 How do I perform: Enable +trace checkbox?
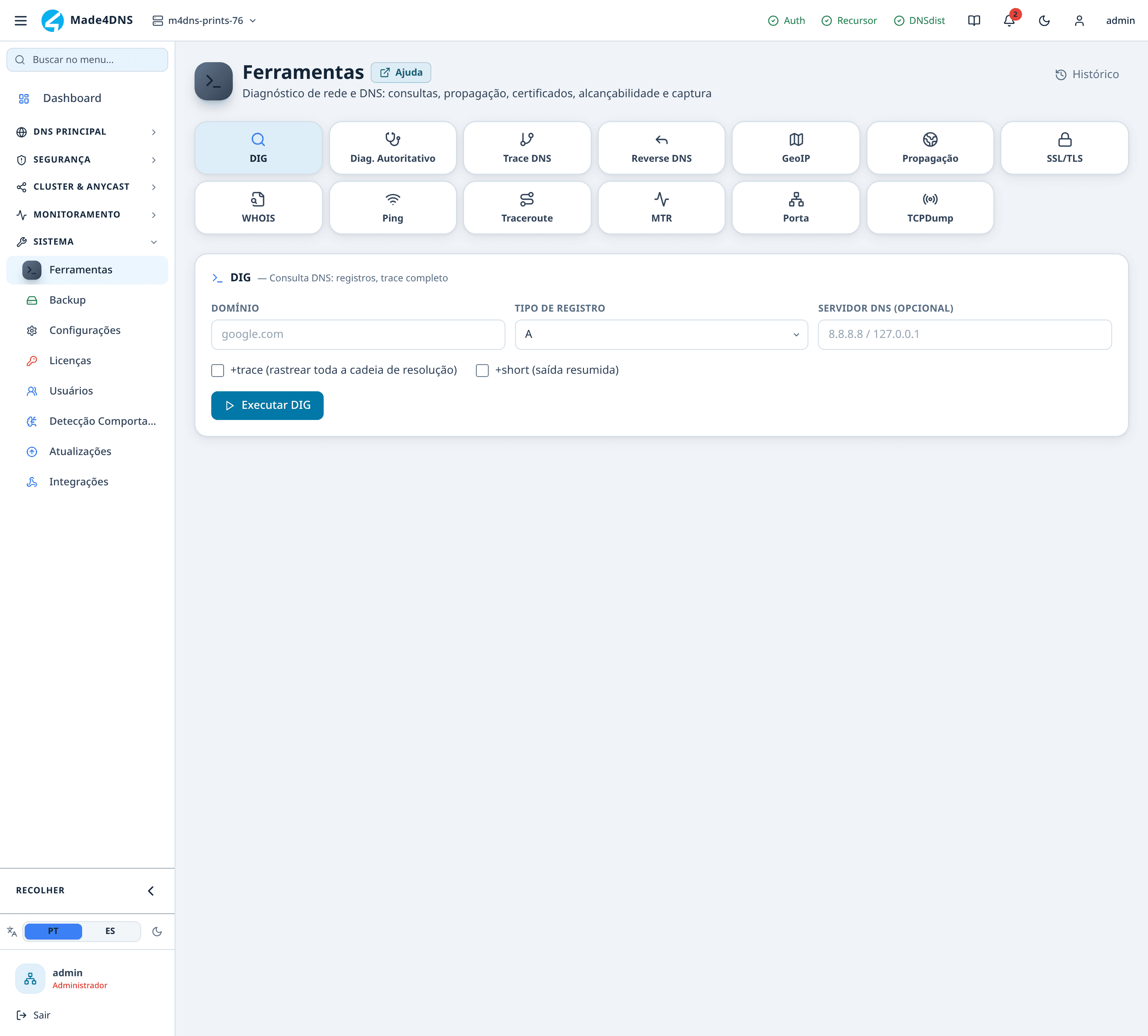tap(218, 371)
